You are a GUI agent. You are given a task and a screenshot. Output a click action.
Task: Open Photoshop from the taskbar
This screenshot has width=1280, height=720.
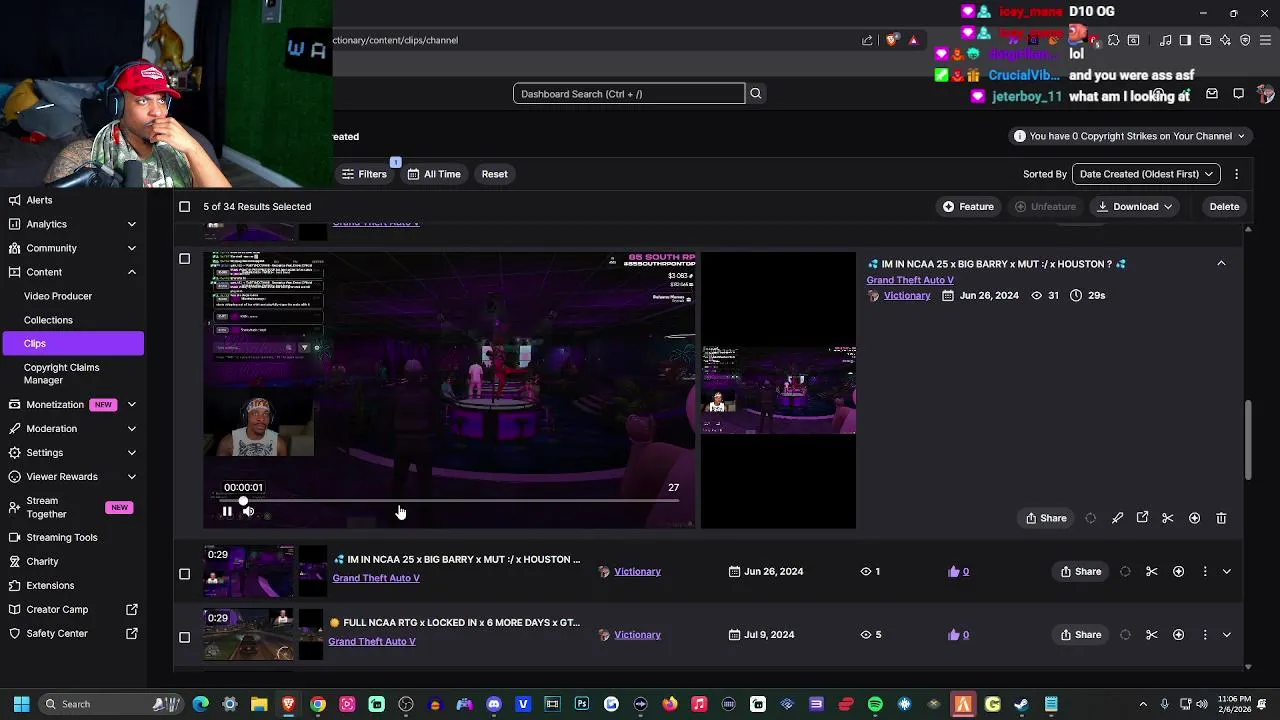coord(582,704)
